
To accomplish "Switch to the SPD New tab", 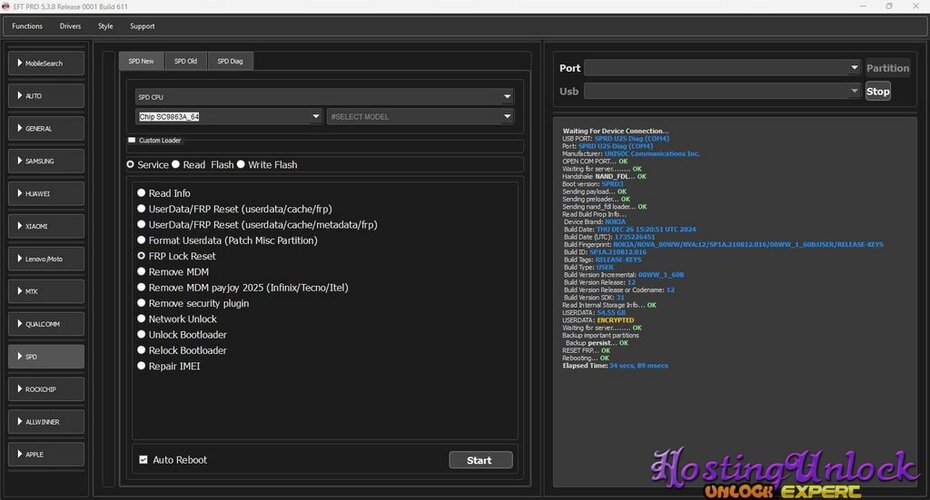I will coord(141,61).
